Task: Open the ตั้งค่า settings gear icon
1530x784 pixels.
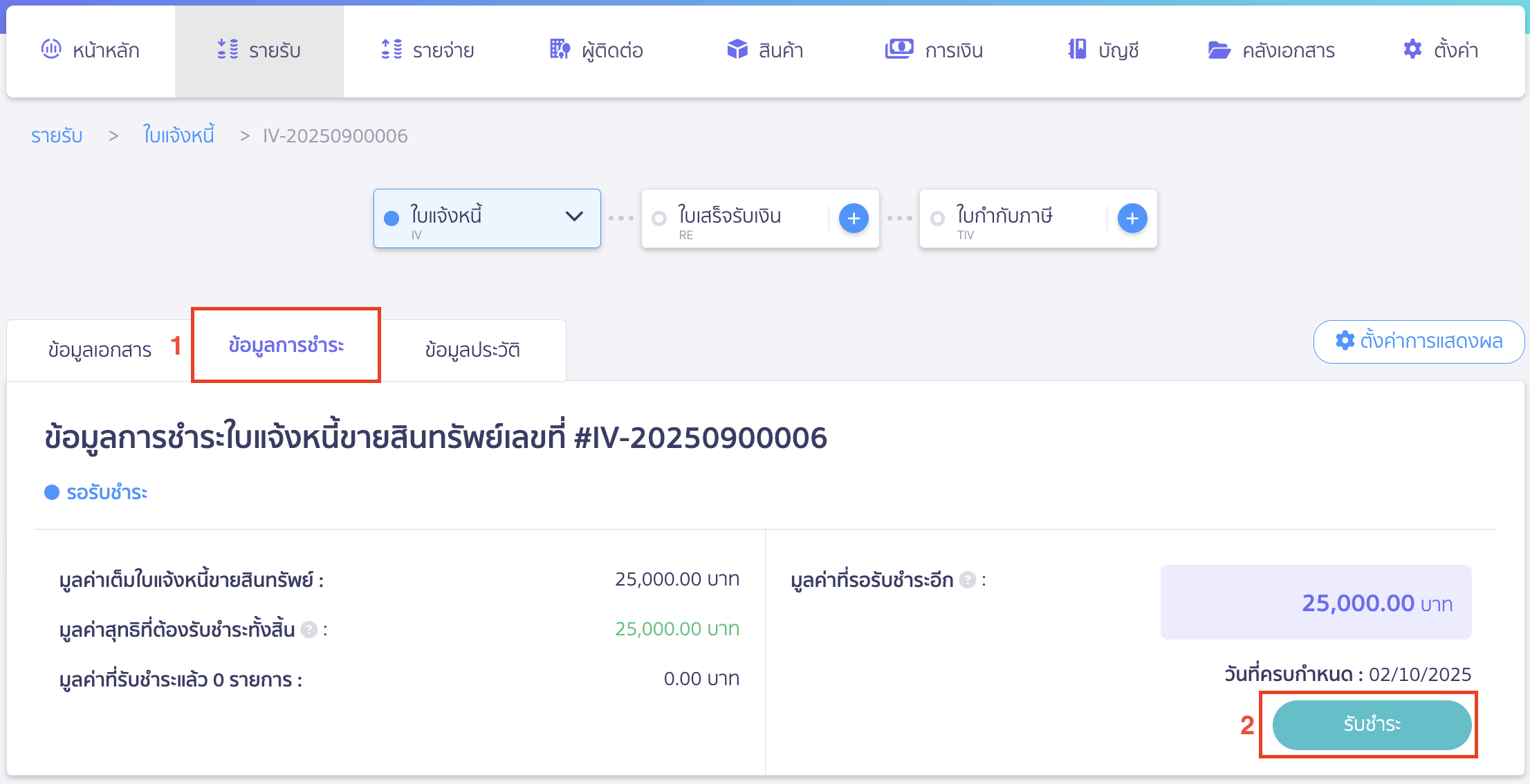Action: [x=1411, y=49]
